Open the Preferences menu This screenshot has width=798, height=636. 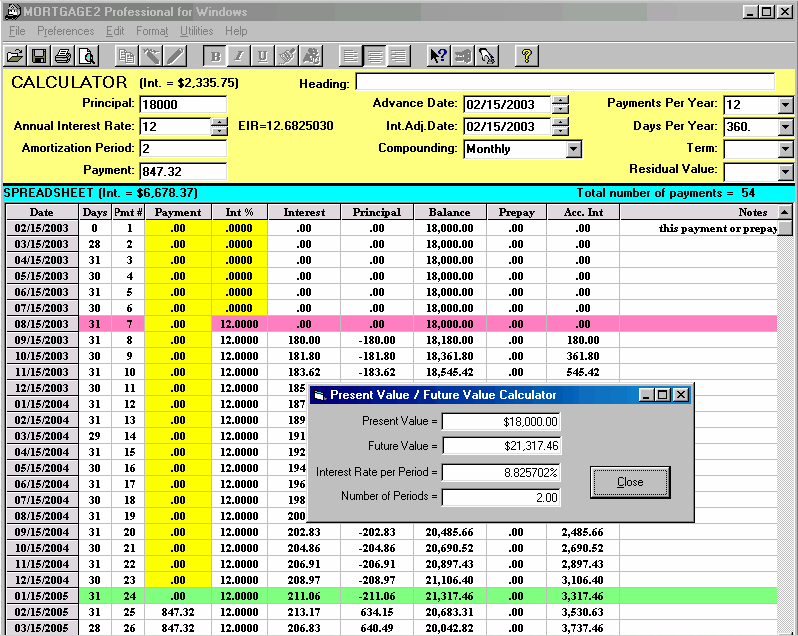click(66, 31)
